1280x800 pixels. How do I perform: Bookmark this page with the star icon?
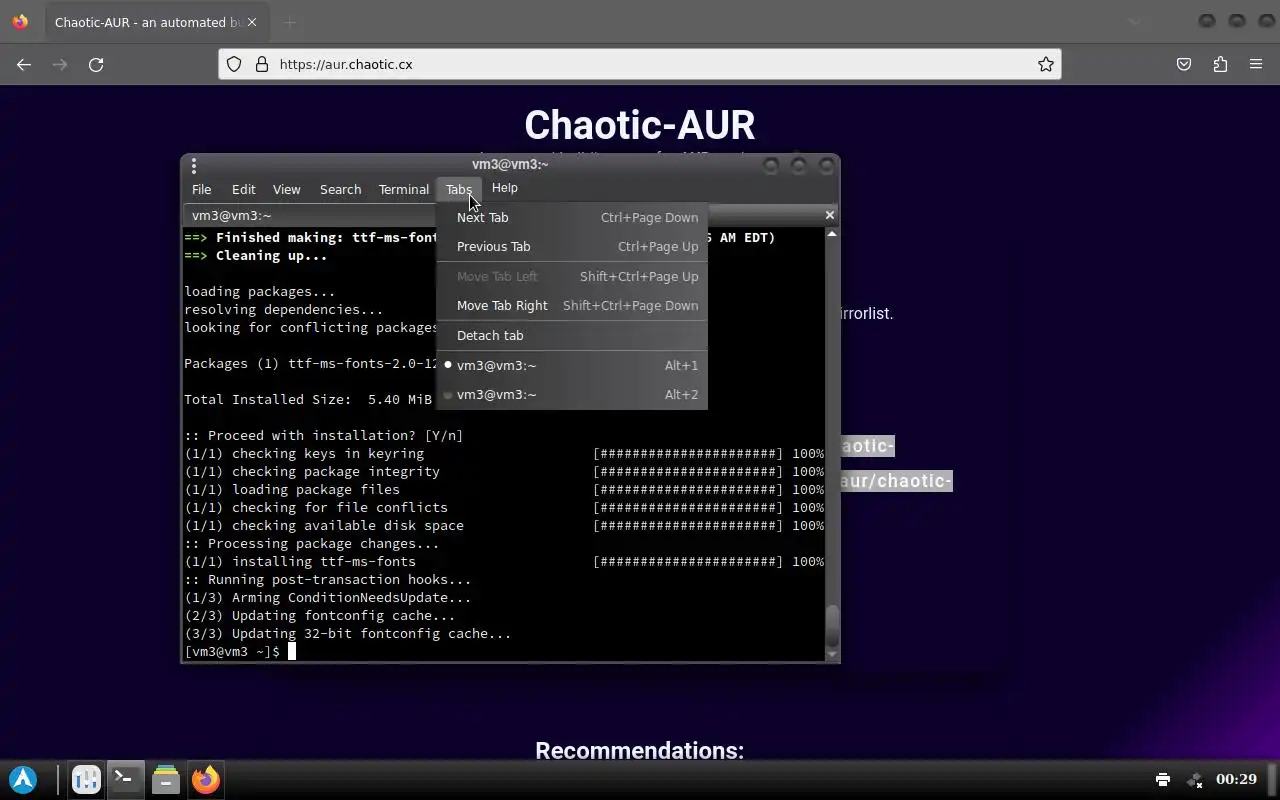click(1045, 64)
